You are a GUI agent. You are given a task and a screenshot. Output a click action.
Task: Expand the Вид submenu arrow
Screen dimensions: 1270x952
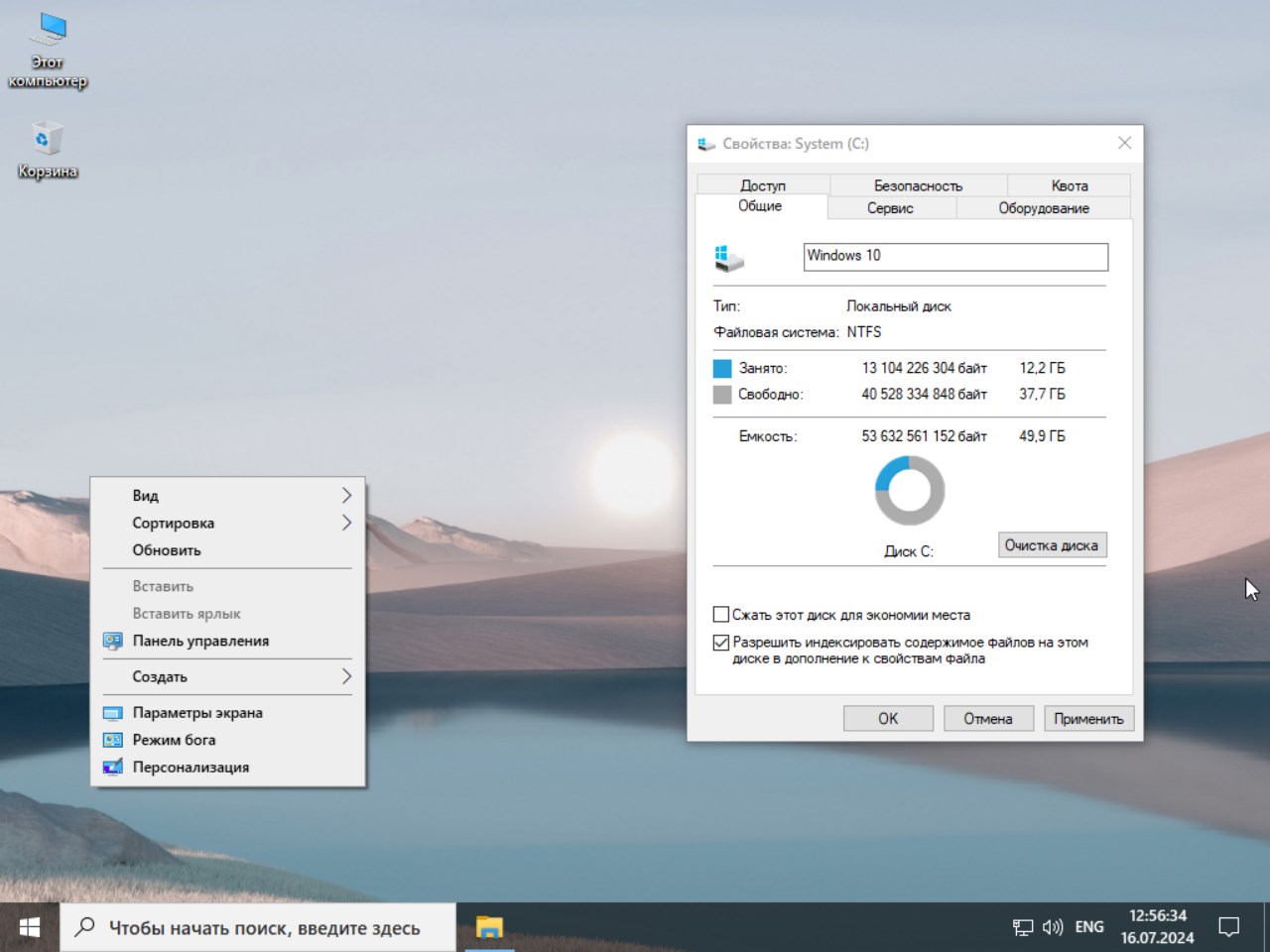[x=346, y=495]
